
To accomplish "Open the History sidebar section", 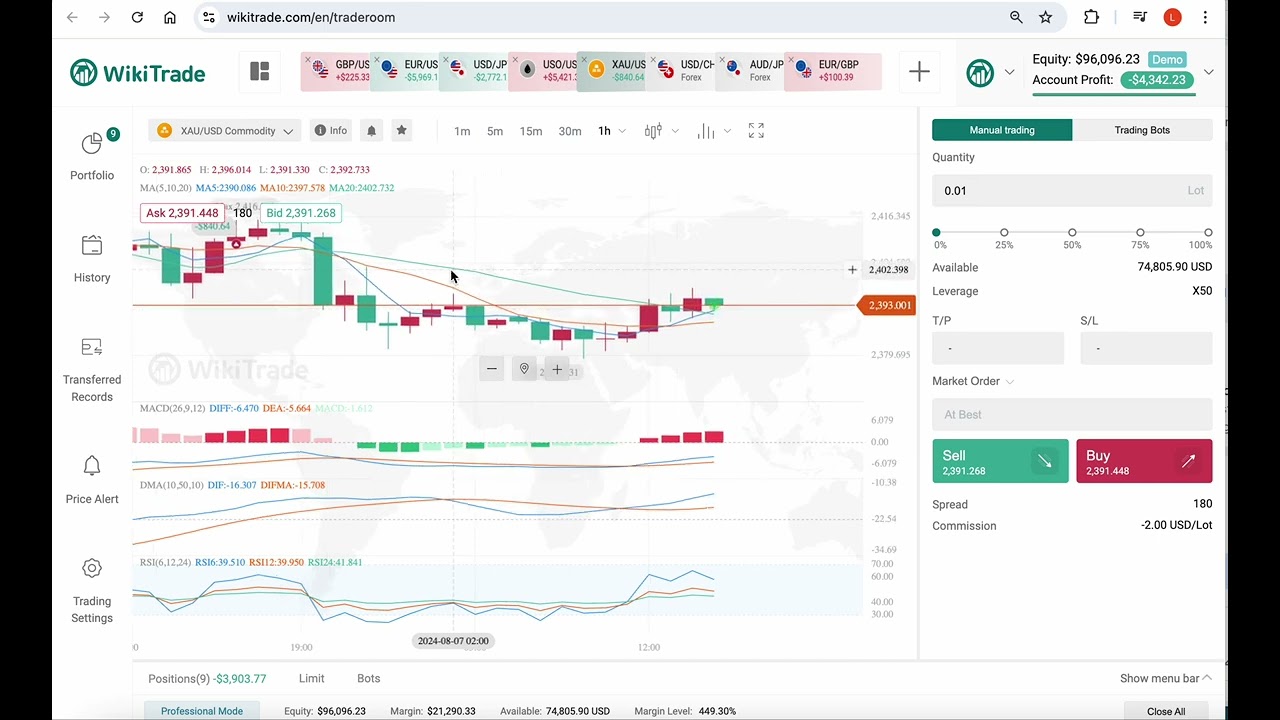I will click(x=92, y=258).
